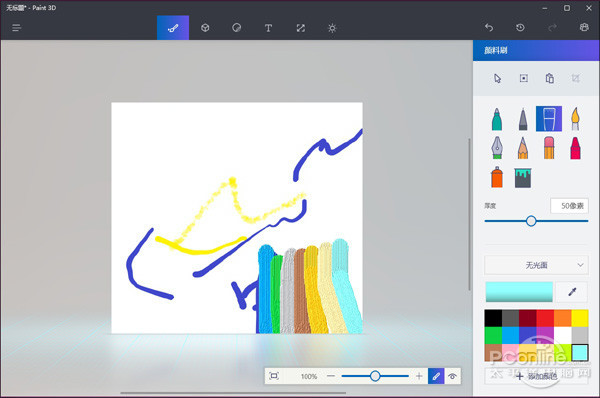Screen dimensions: 600x398
Task: Click the current cyan color preview
Action: (519, 292)
